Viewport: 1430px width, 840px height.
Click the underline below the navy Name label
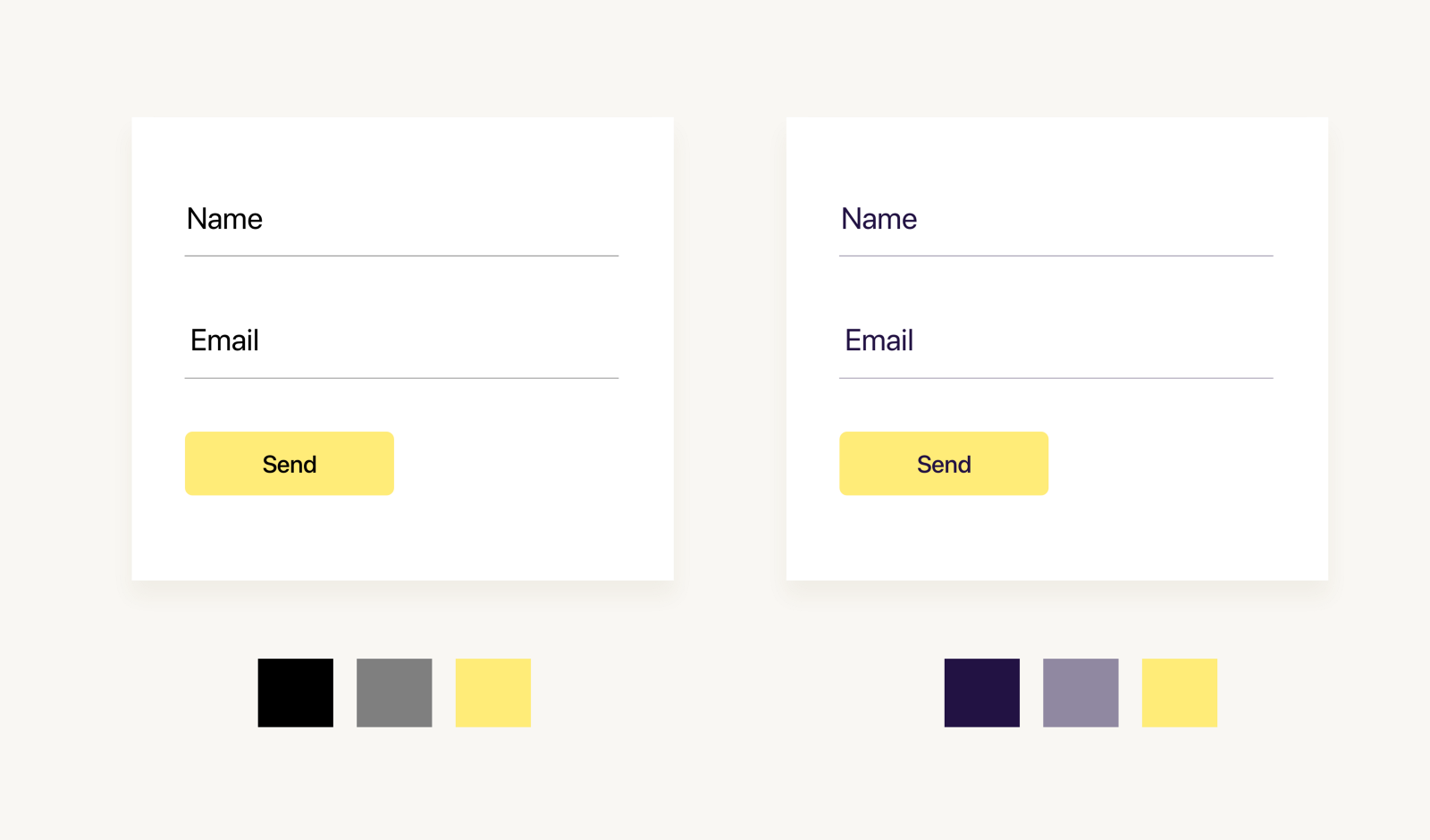tap(1056, 256)
